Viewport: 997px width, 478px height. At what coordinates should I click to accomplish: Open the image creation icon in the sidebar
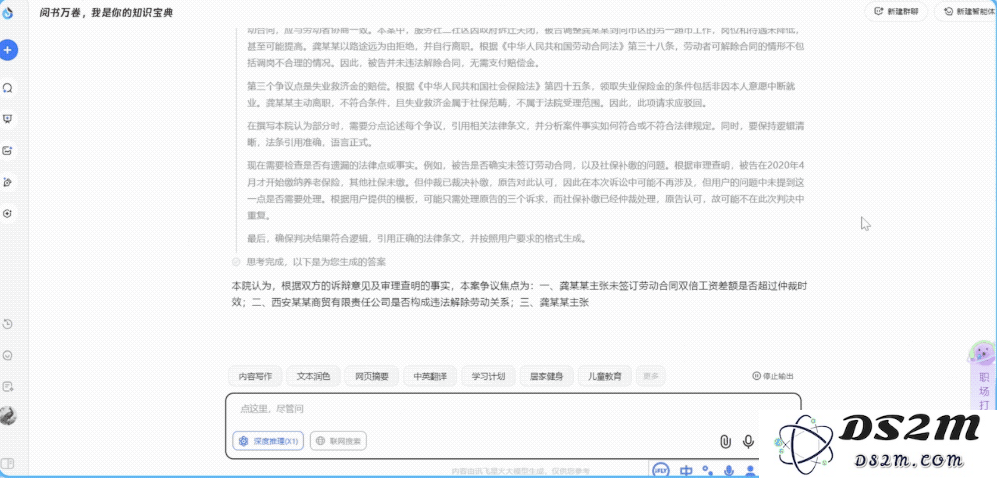pos(8,151)
